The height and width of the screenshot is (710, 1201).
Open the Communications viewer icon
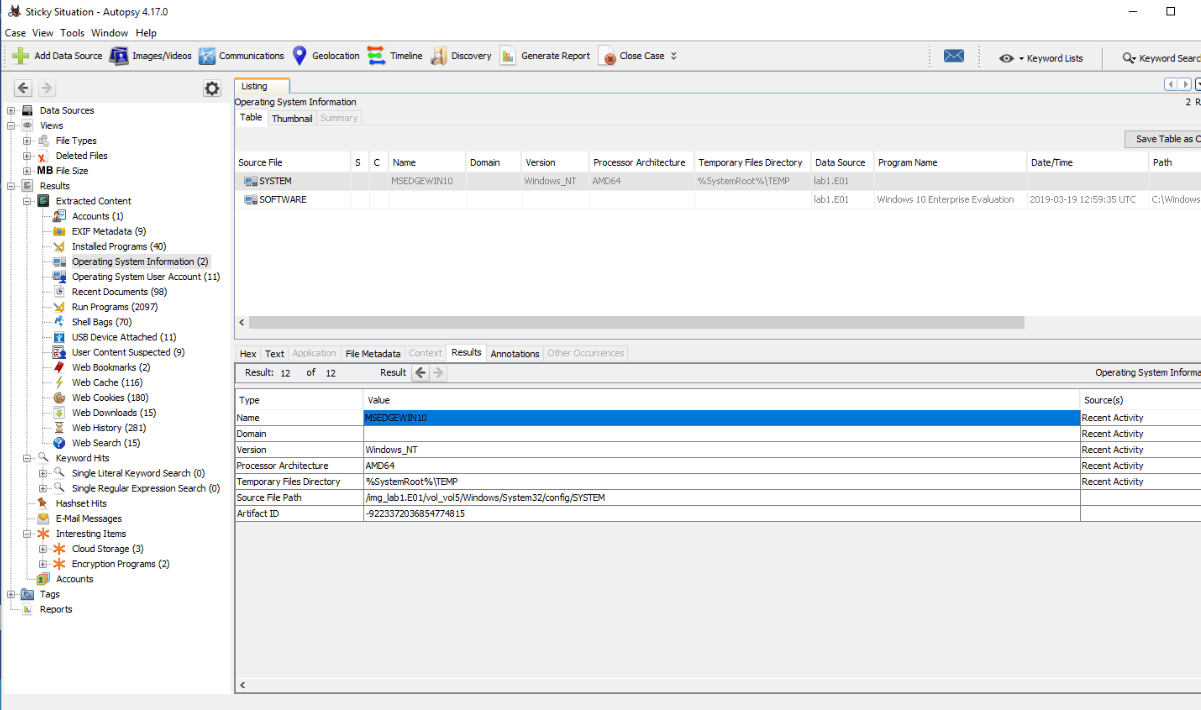[x=207, y=56]
